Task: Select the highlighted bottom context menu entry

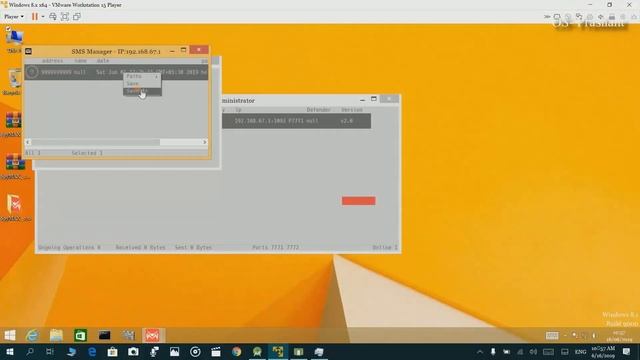Action: [142, 91]
